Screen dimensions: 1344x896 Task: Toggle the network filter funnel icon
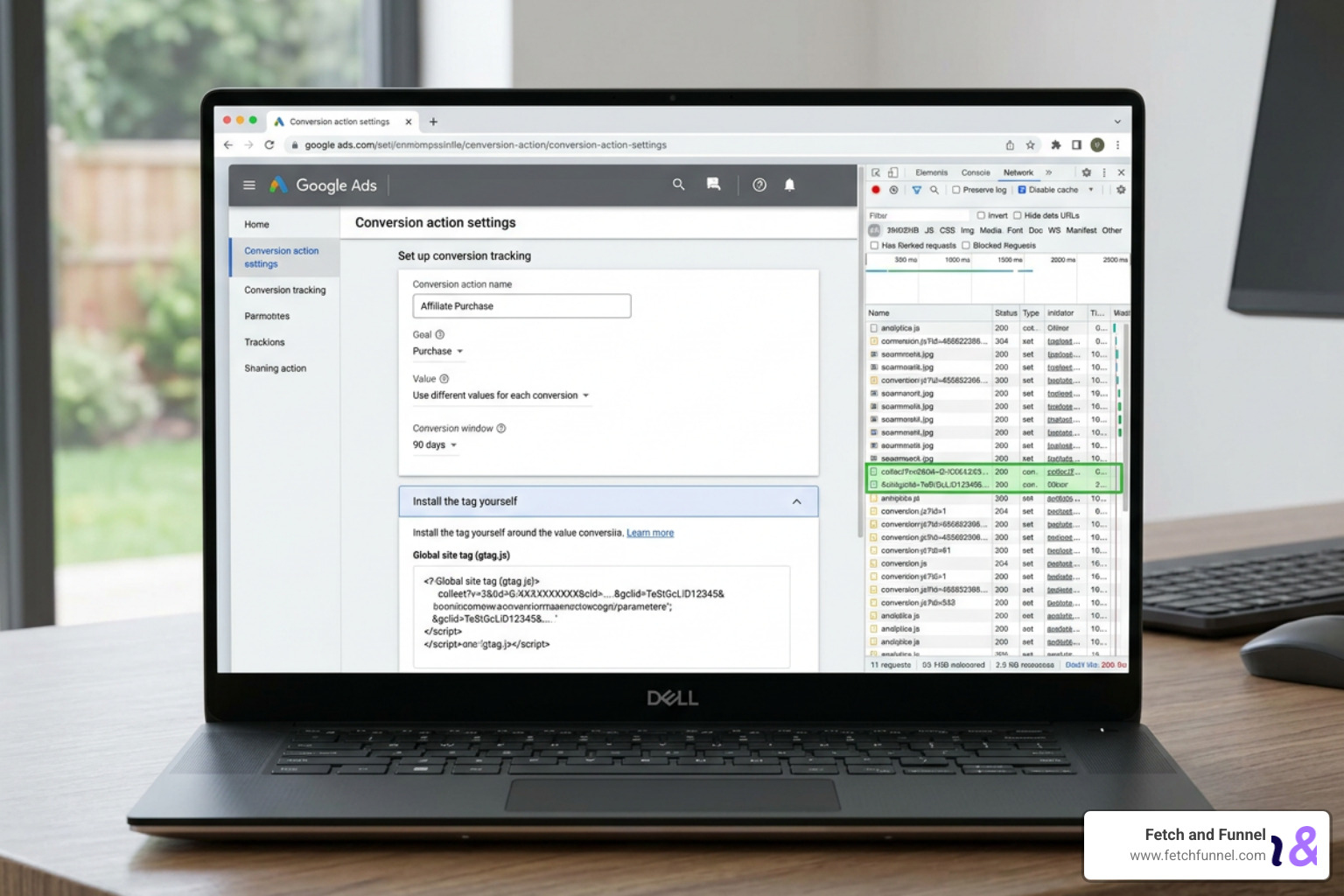click(x=917, y=190)
